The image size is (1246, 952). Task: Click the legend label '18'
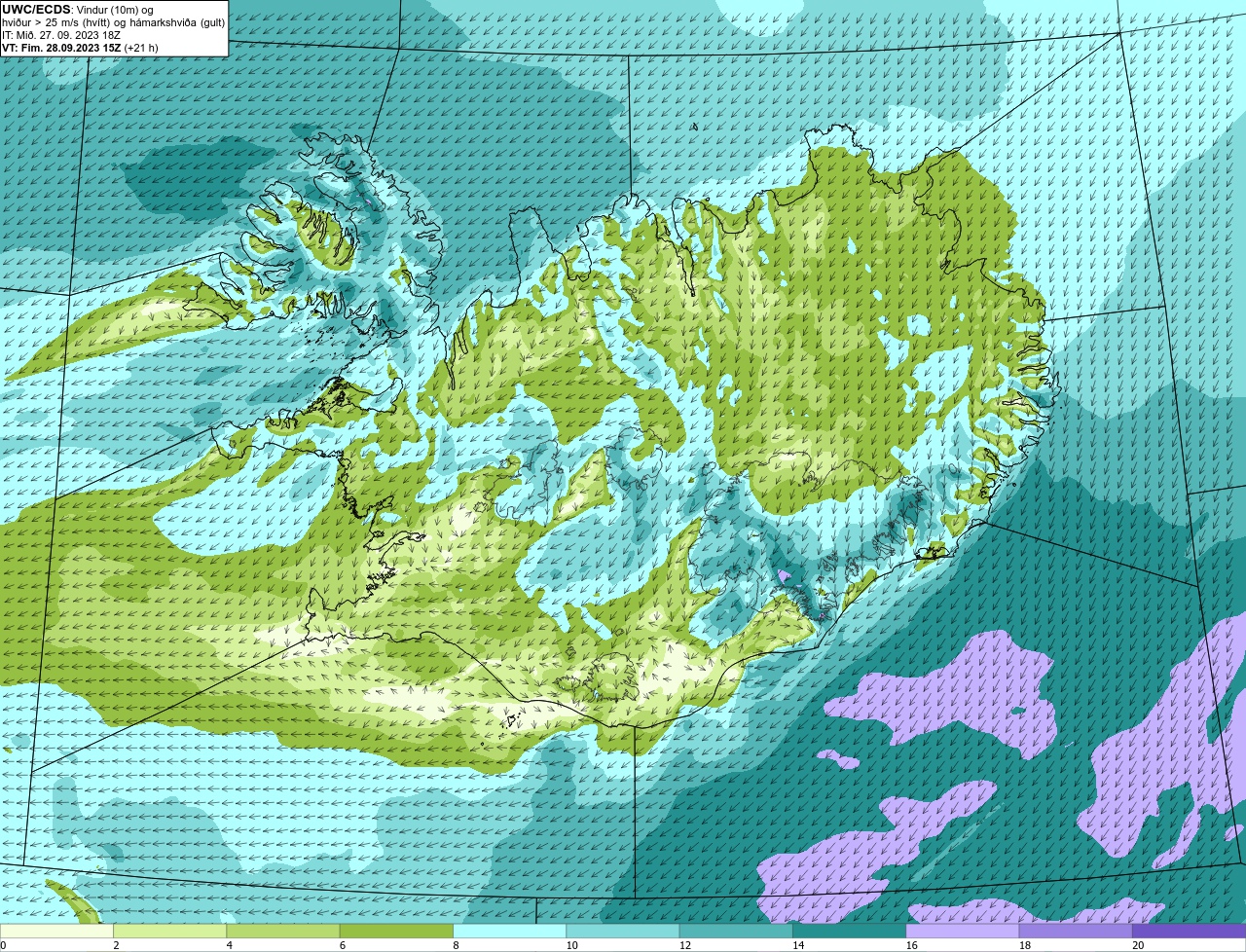coord(1024,945)
